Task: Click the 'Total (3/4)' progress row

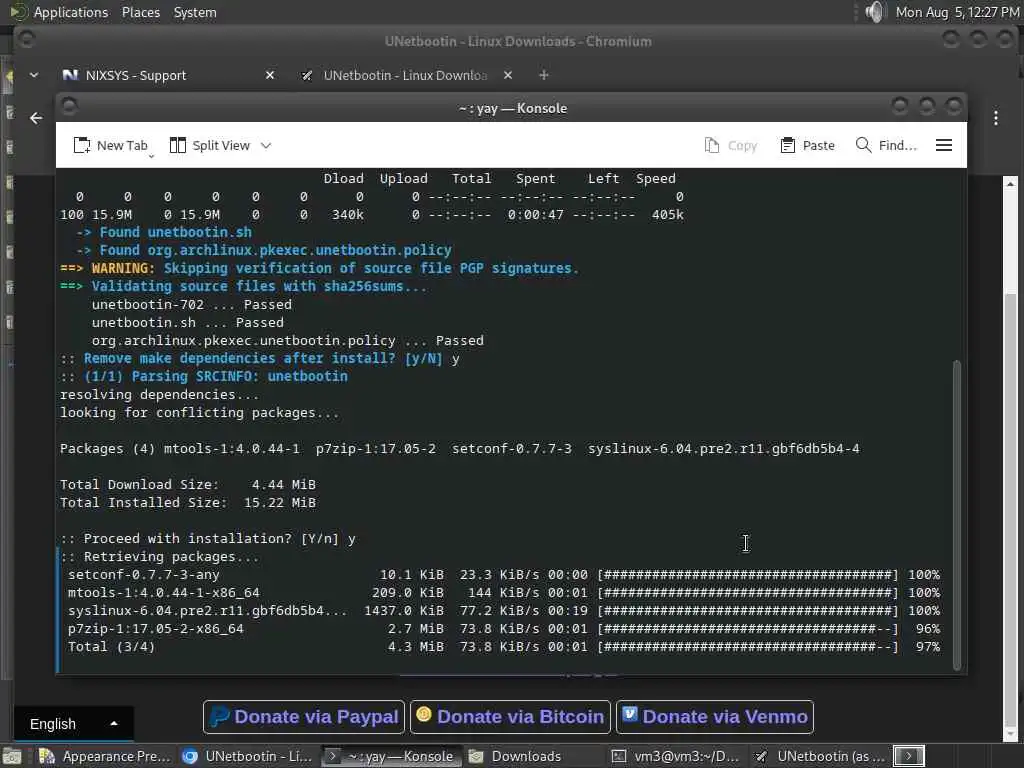Action: [x=503, y=647]
